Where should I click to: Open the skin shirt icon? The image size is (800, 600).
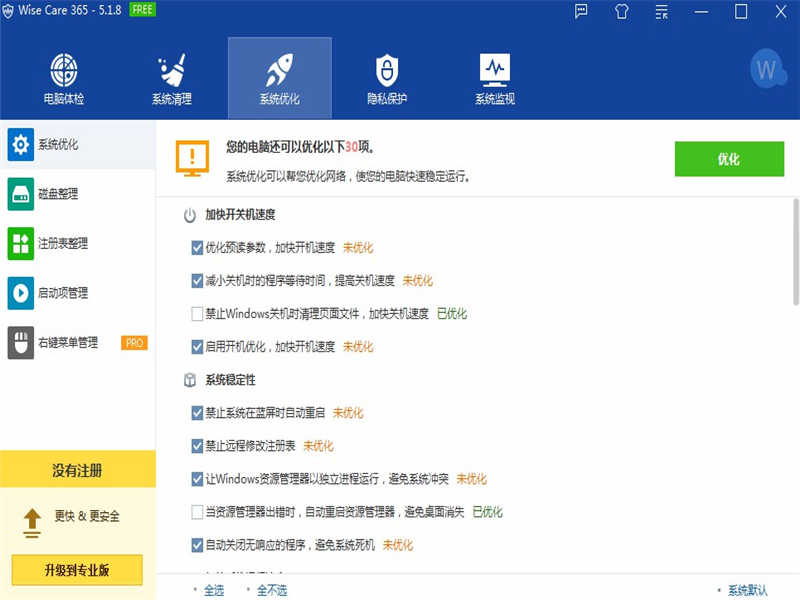click(621, 11)
